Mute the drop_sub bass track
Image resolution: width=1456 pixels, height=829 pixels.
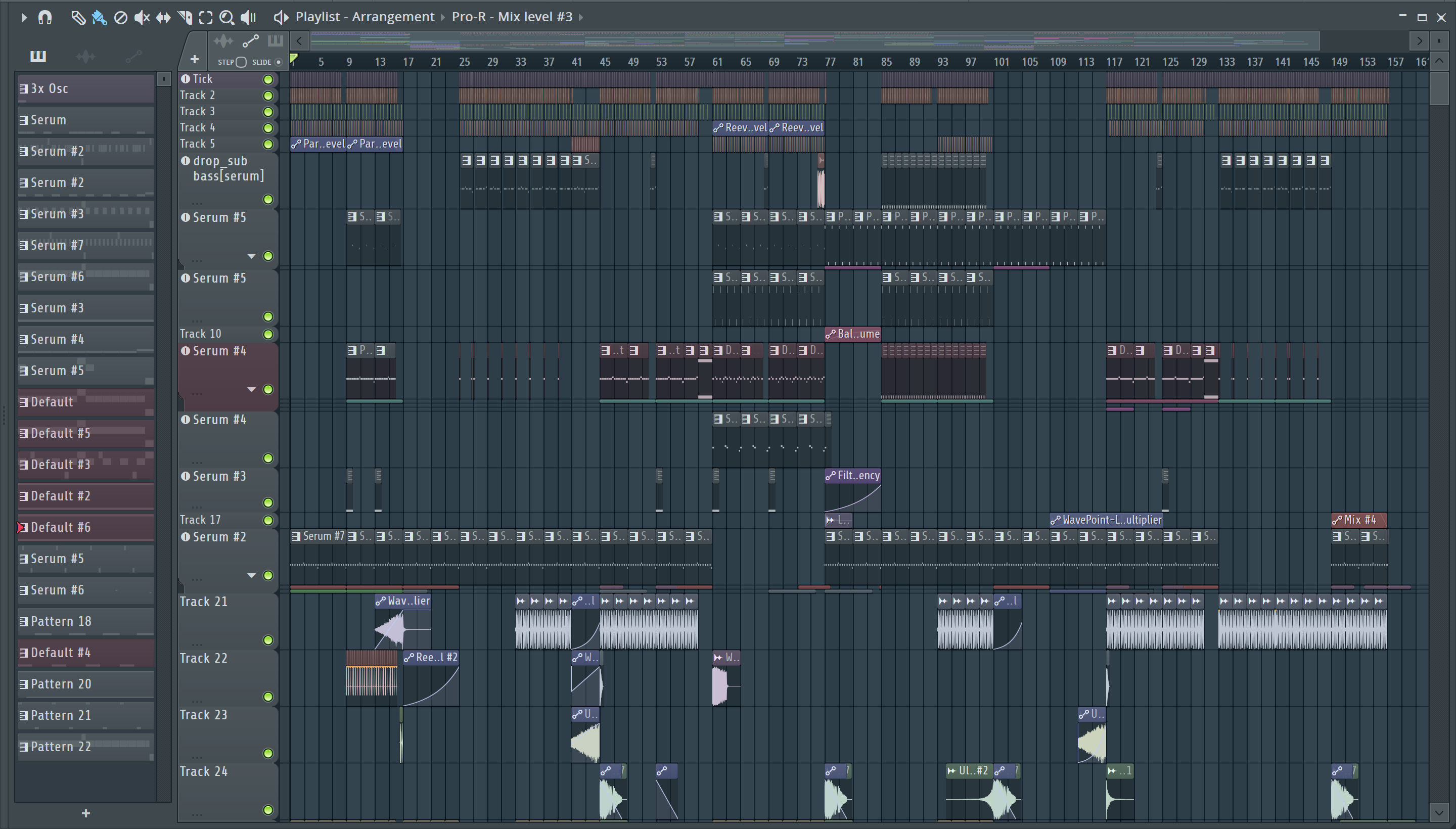point(267,199)
